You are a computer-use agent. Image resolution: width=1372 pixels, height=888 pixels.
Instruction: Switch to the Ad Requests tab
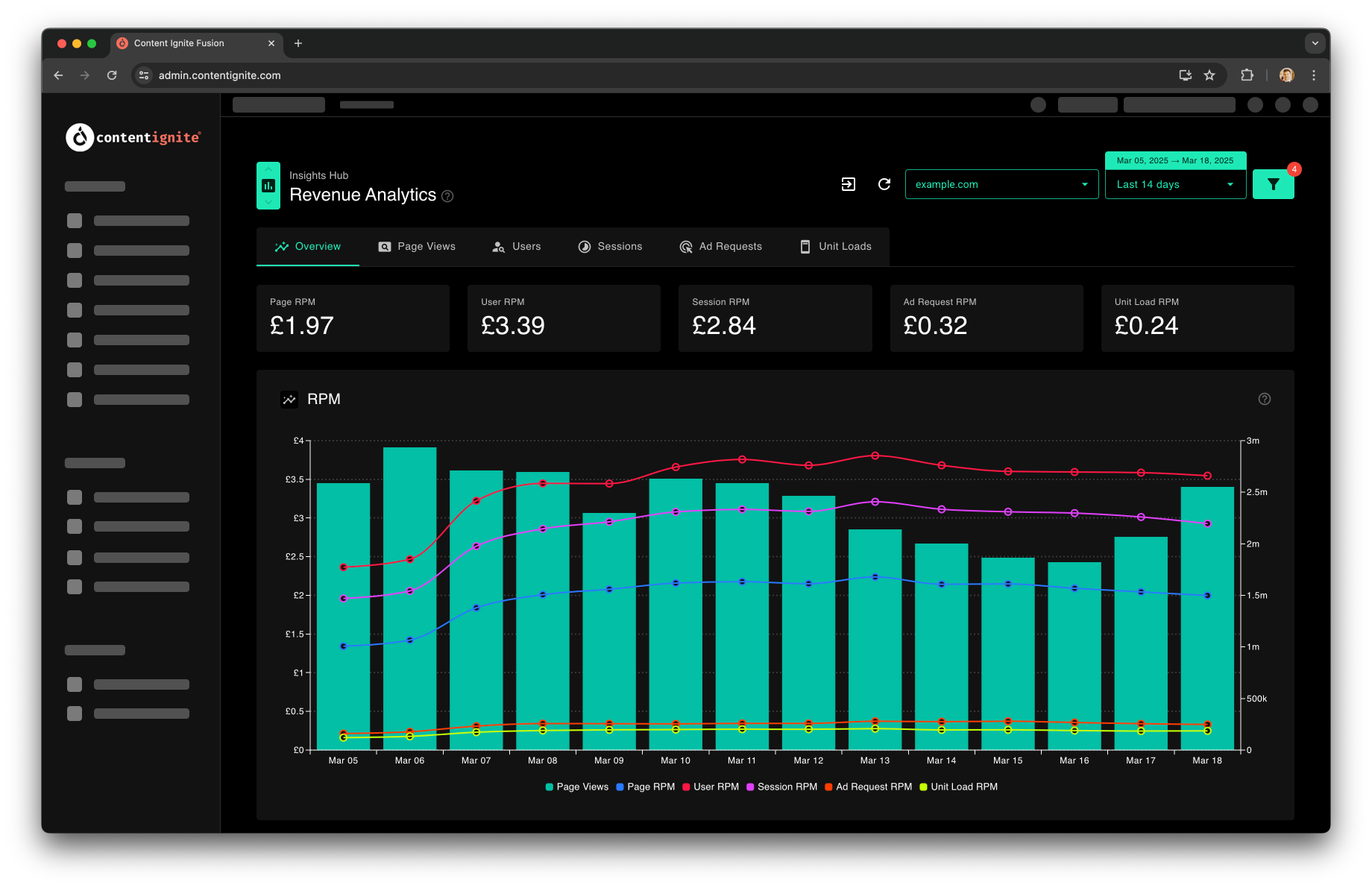(x=720, y=247)
